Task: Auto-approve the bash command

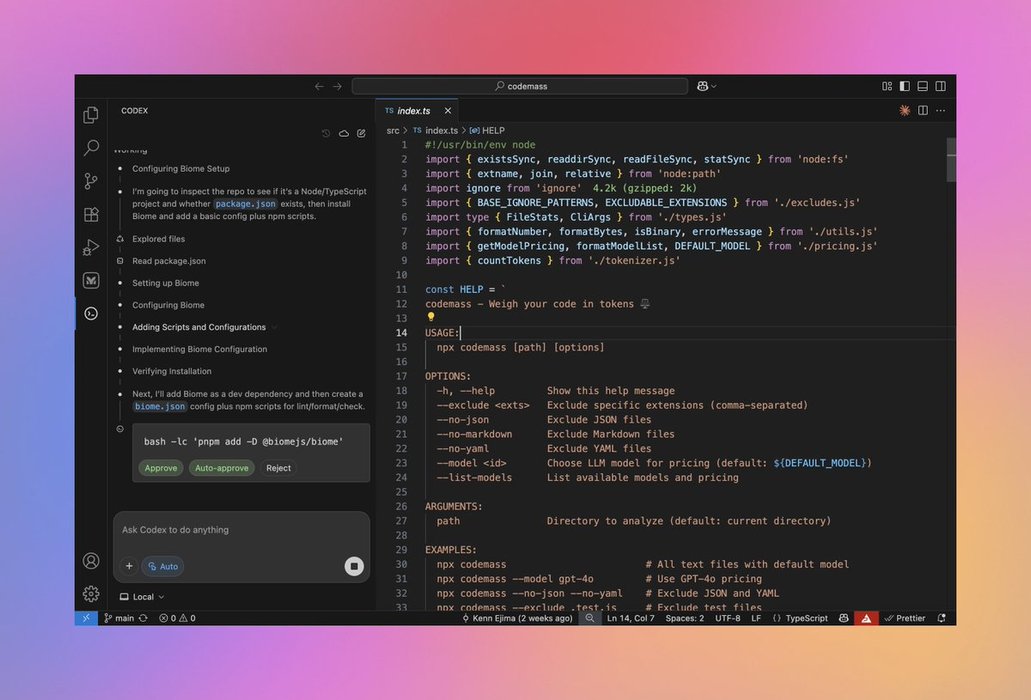Action: coord(222,468)
